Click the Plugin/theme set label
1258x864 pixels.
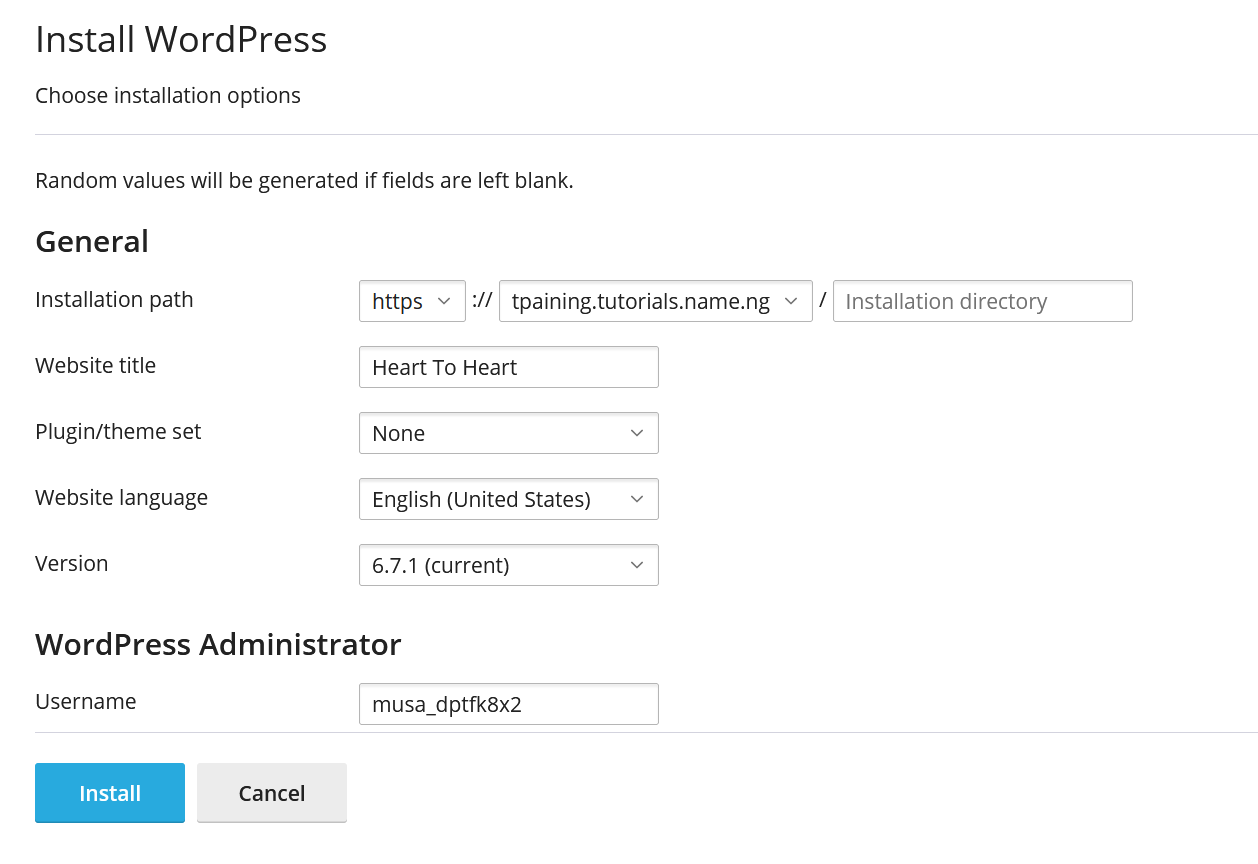click(118, 432)
